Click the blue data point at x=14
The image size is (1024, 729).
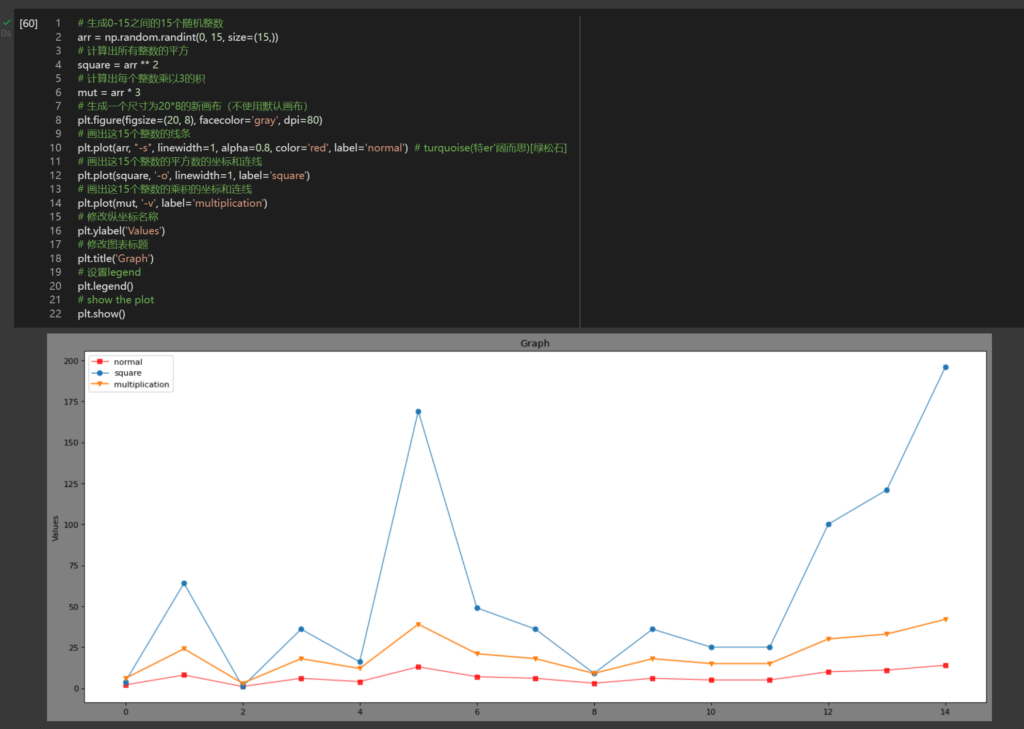click(x=945, y=367)
